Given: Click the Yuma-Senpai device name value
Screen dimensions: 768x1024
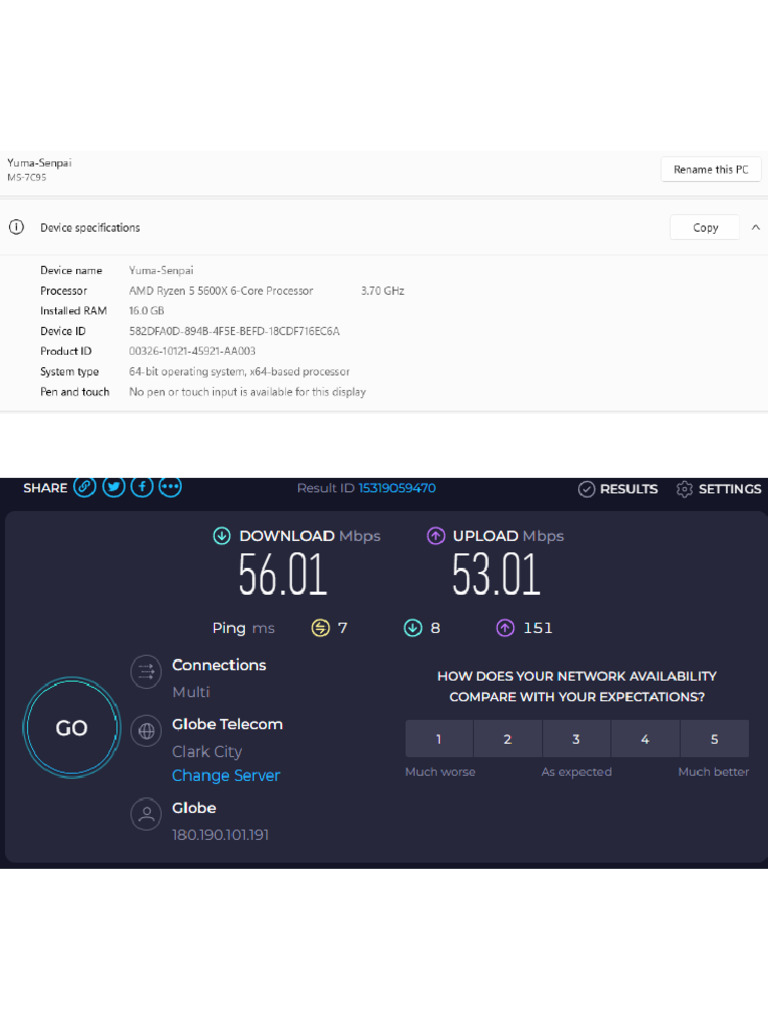Looking at the screenshot, I should pyautogui.click(x=161, y=270).
